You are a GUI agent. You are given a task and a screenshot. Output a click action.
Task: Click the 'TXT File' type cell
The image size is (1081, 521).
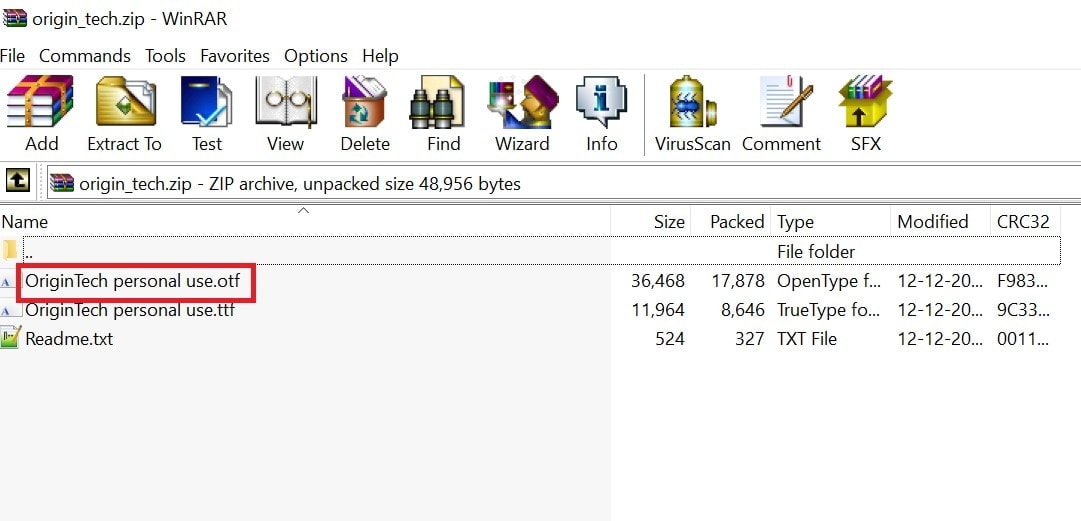[807, 339]
